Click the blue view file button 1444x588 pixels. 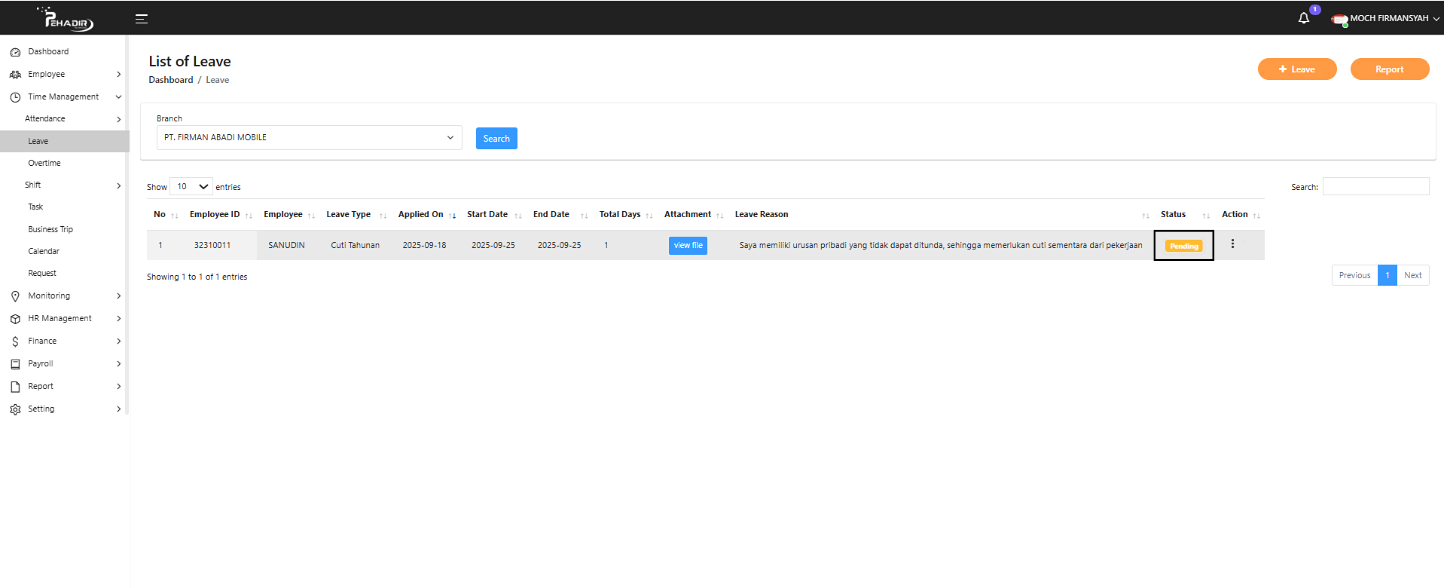(x=688, y=245)
